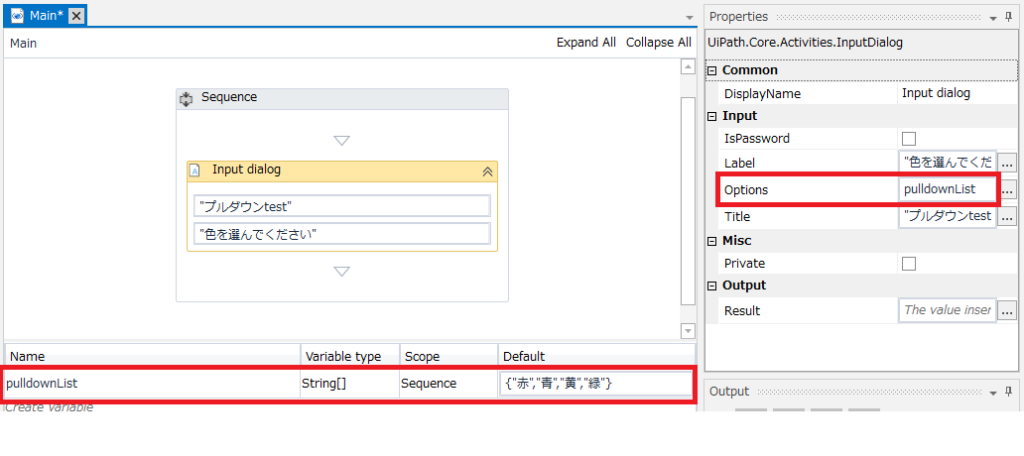Image resolution: width=1024 pixels, height=456 pixels.
Task: Pin the Output panel
Action: click(x=1008, y=392)
